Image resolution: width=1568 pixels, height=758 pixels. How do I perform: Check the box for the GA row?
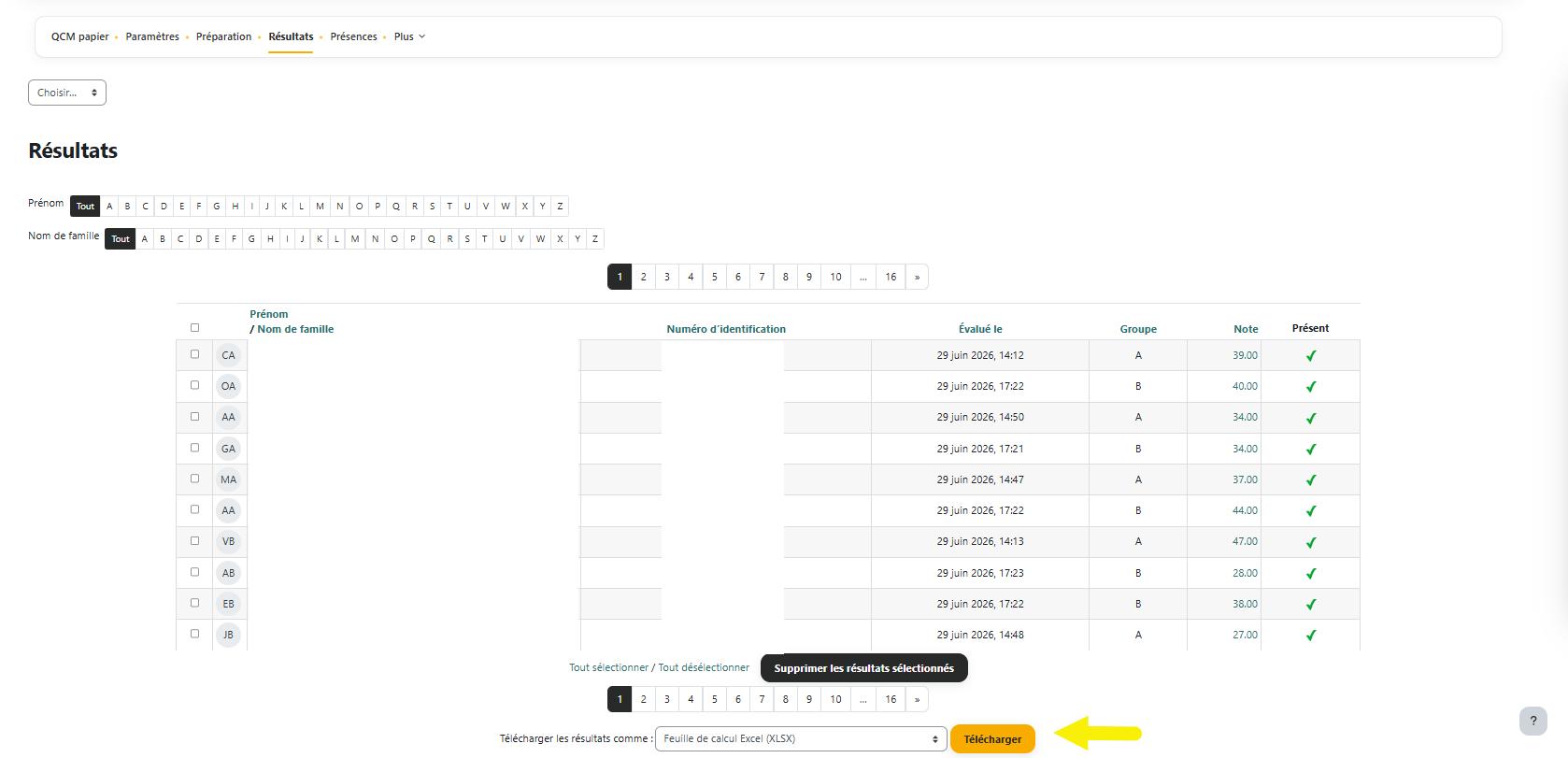click(x=194, y=448)
